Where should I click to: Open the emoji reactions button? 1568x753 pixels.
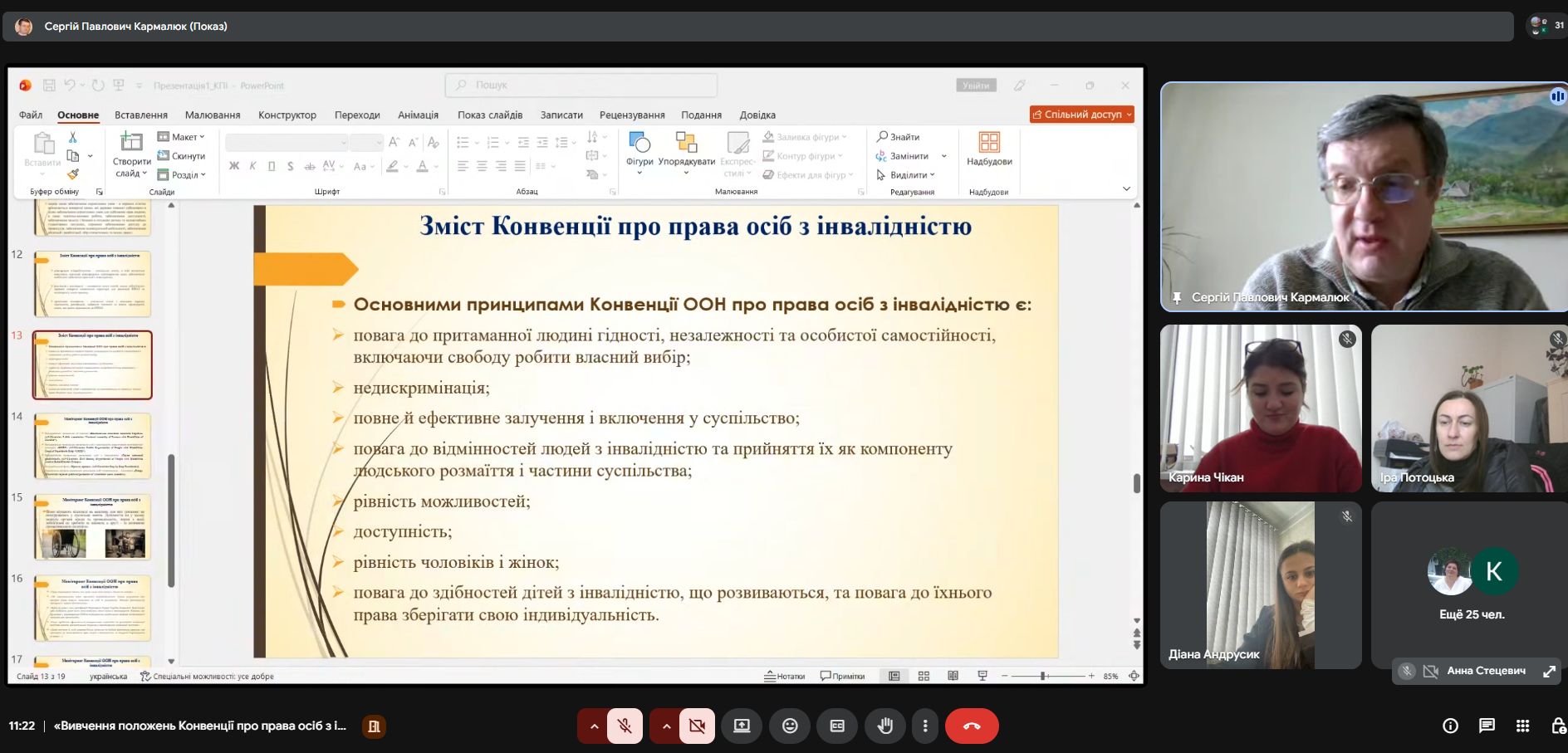790,726
